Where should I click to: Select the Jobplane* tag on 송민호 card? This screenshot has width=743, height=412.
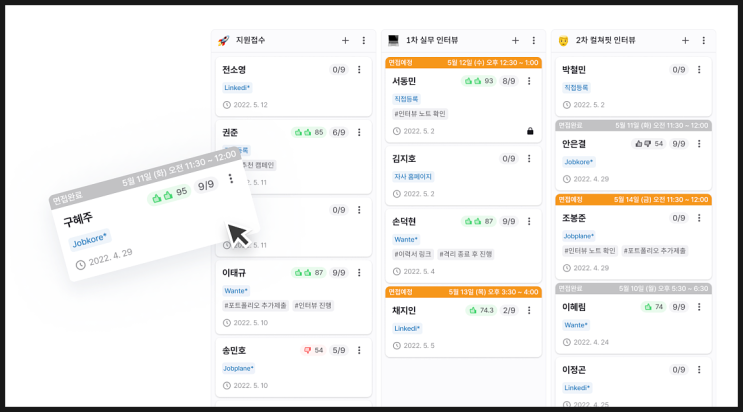click(238, 368)
